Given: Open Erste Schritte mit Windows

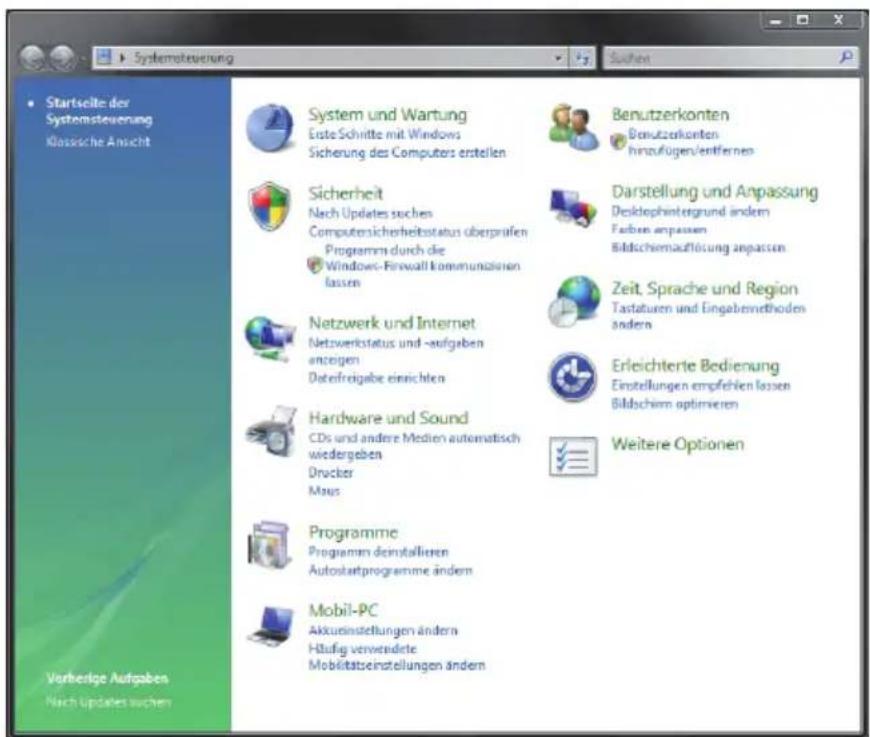Looking at the screenshot, I should coord(385,134).
